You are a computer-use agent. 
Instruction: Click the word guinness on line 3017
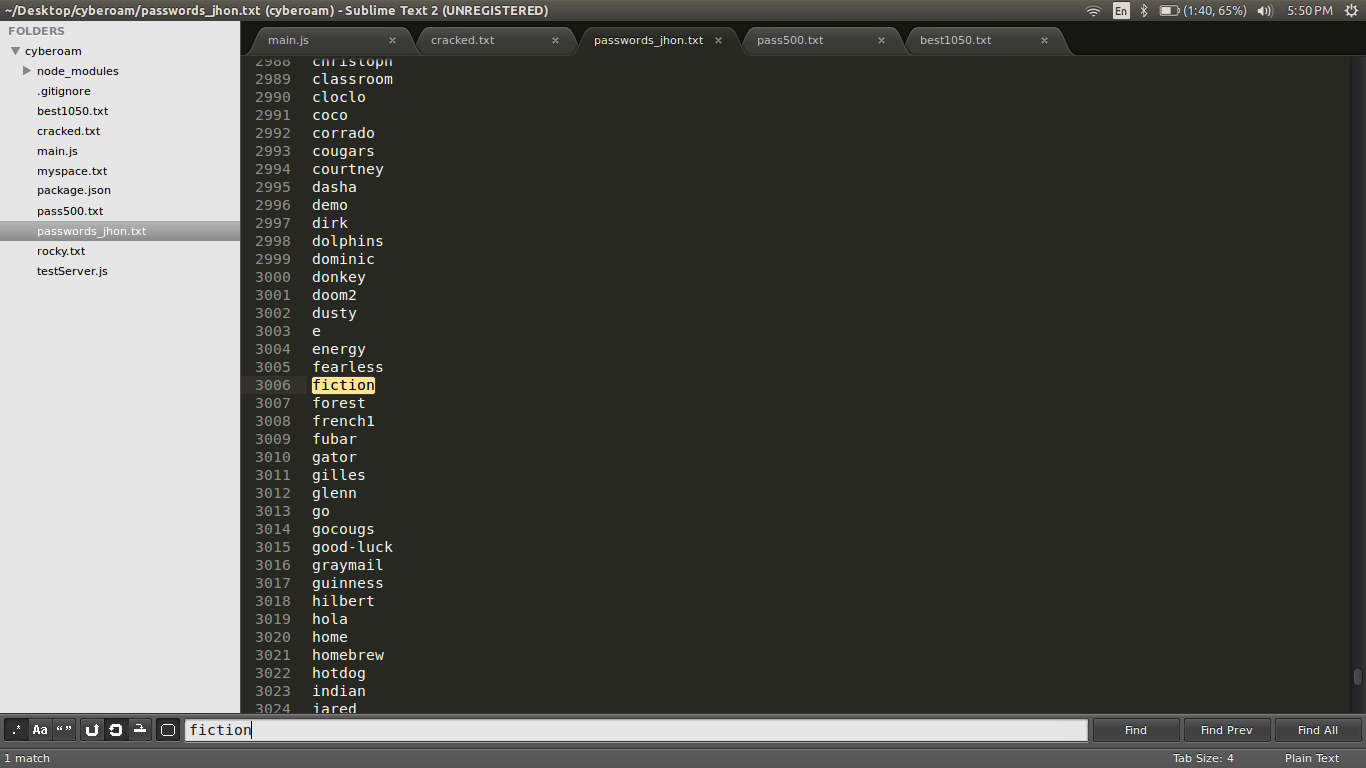(348, 583)
